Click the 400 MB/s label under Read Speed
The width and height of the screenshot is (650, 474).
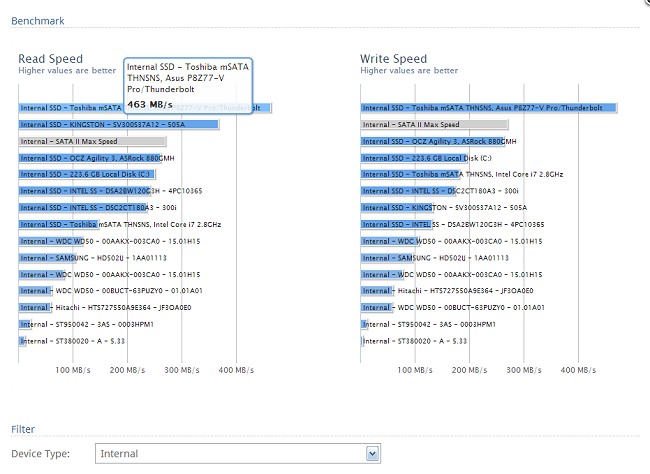(236, 370)
